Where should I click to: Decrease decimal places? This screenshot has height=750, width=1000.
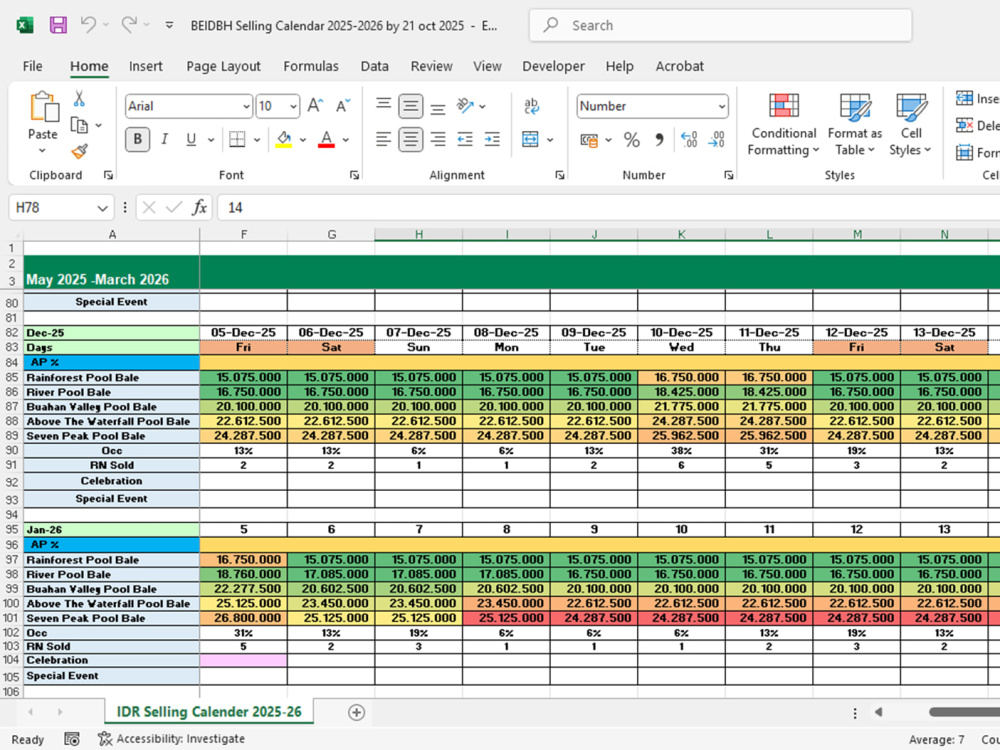pos(716,140)
